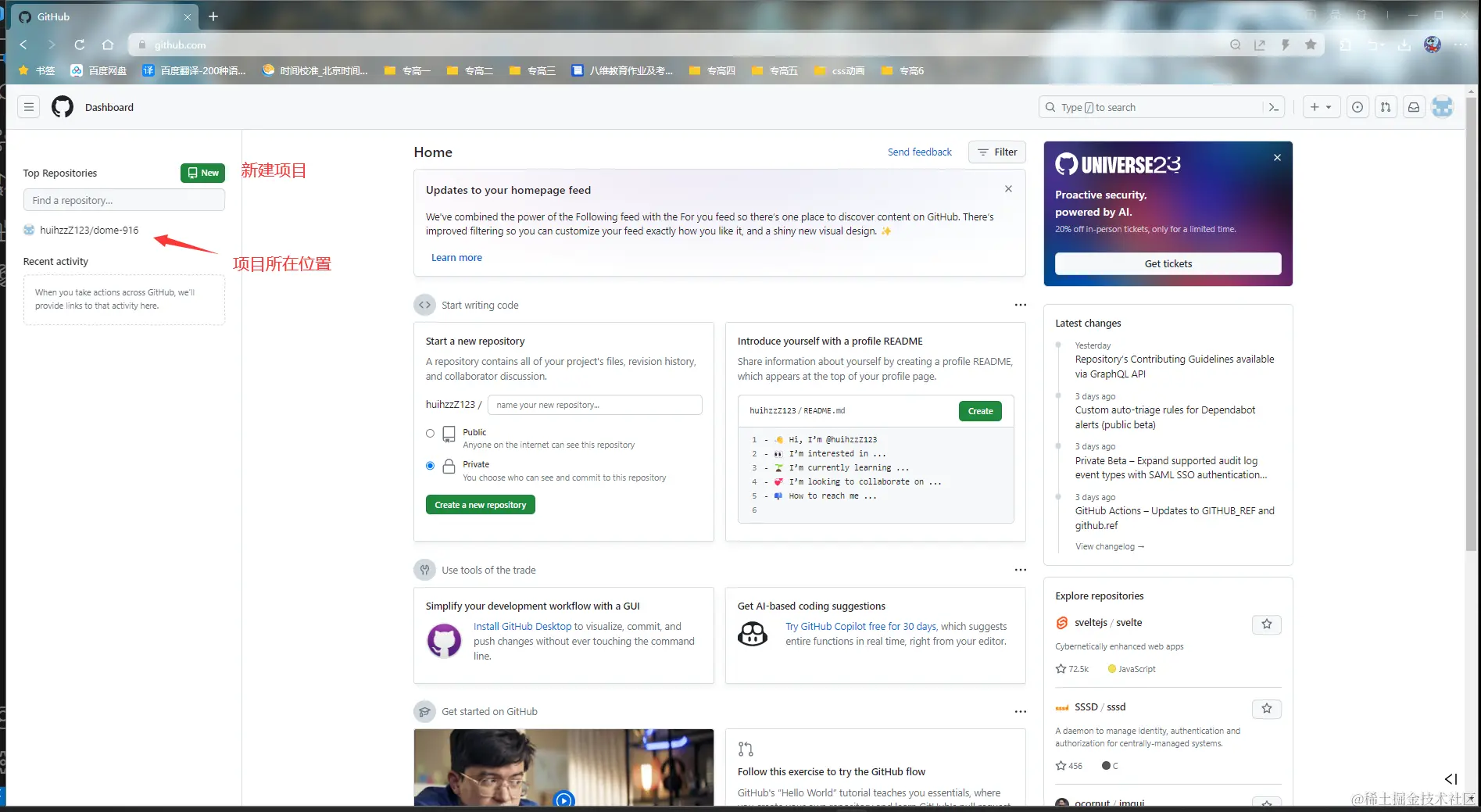Screen dimensions: 1481x812
Task: Open the 百度翻译 bookmark
Action: coord(194,70)
